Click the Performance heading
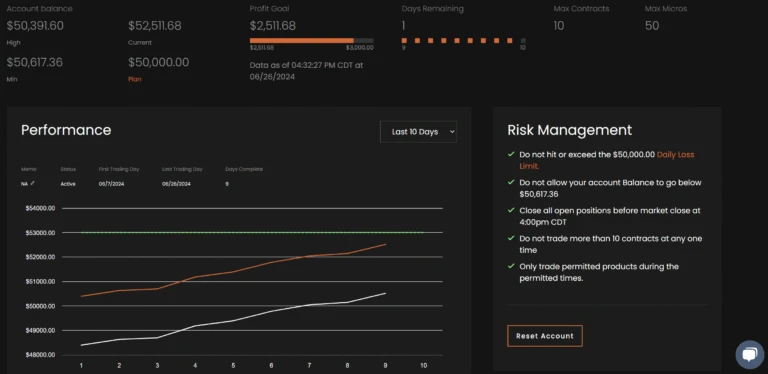768x374 pixels. pos(66,130)
